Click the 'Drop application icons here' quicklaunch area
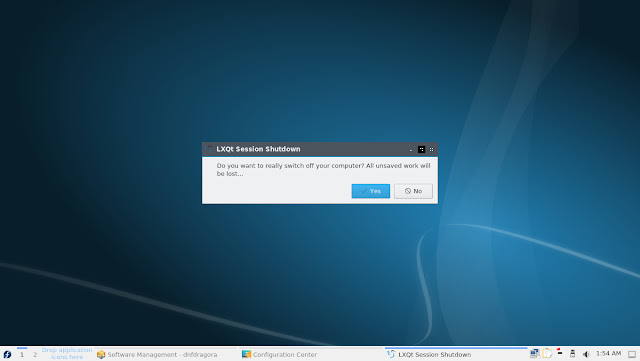This screenshot has height=361, width=640. (x=67, y=354)
